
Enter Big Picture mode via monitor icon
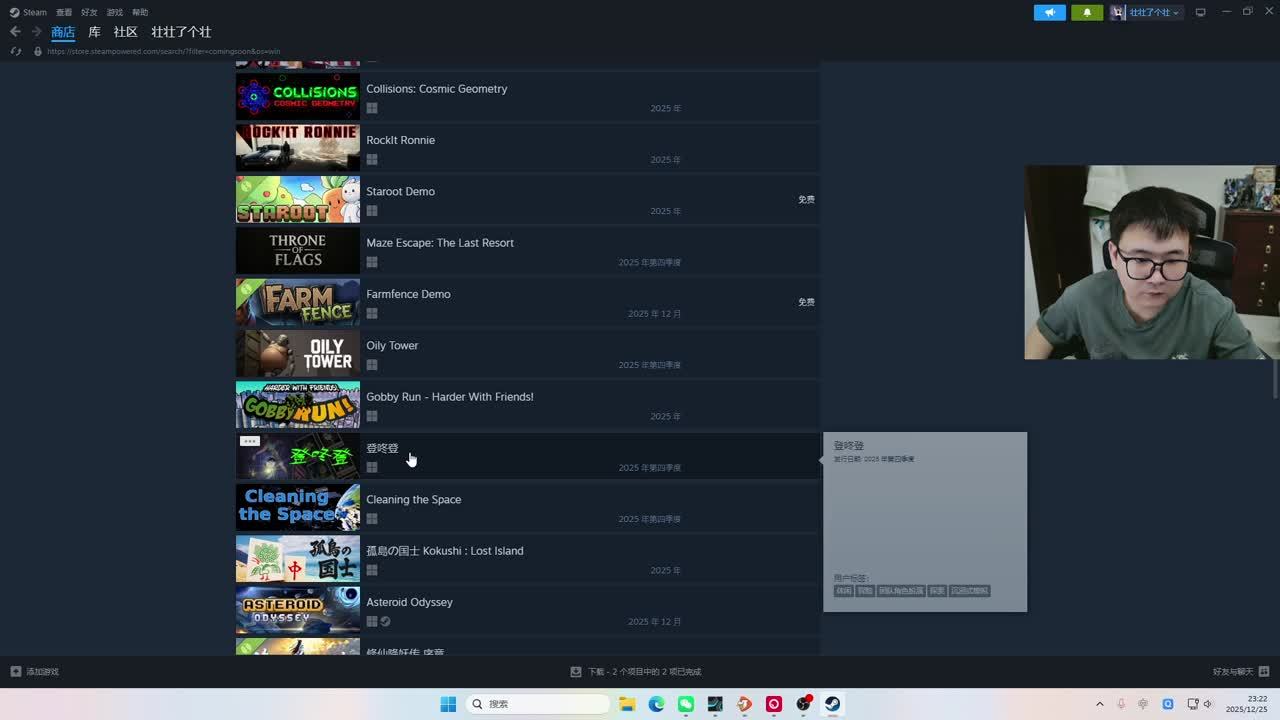(x=1200, y=12)
